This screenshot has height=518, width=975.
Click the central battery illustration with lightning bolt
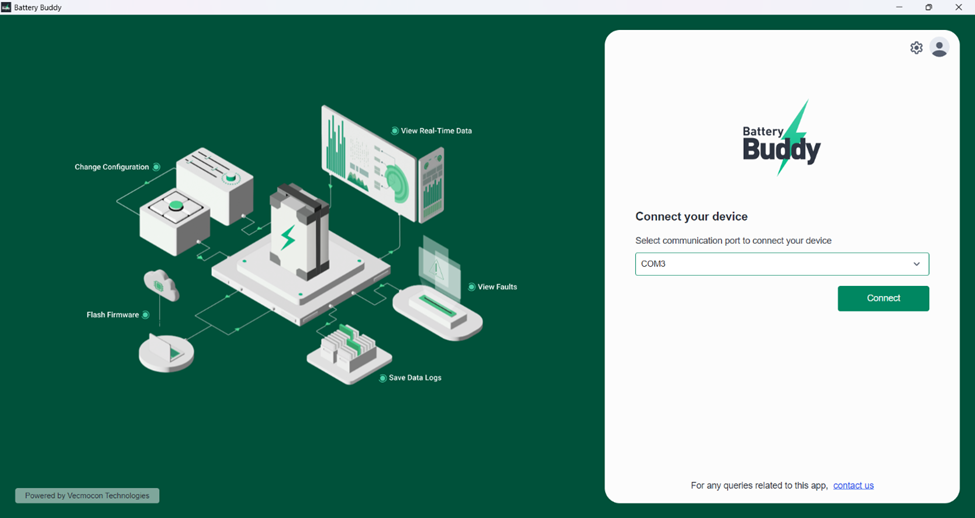pos(296,232)
